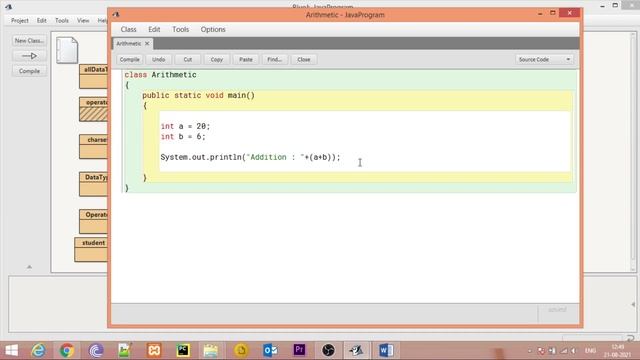
Task: Open PyCharm from the taskbar
Action: coord(183,350)
